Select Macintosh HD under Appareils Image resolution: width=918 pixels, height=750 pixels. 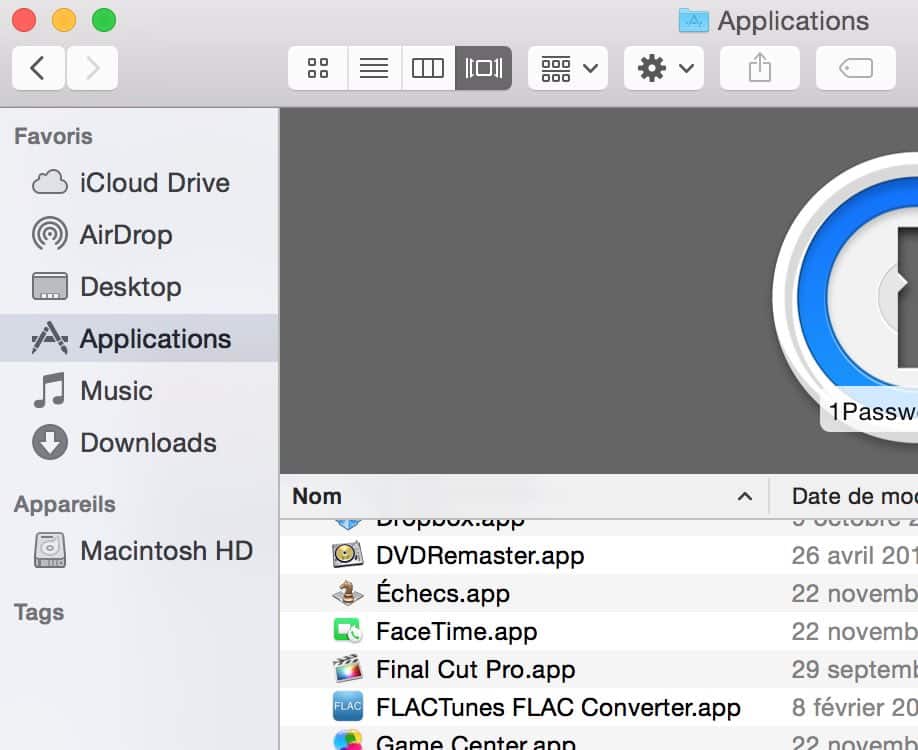139,550
